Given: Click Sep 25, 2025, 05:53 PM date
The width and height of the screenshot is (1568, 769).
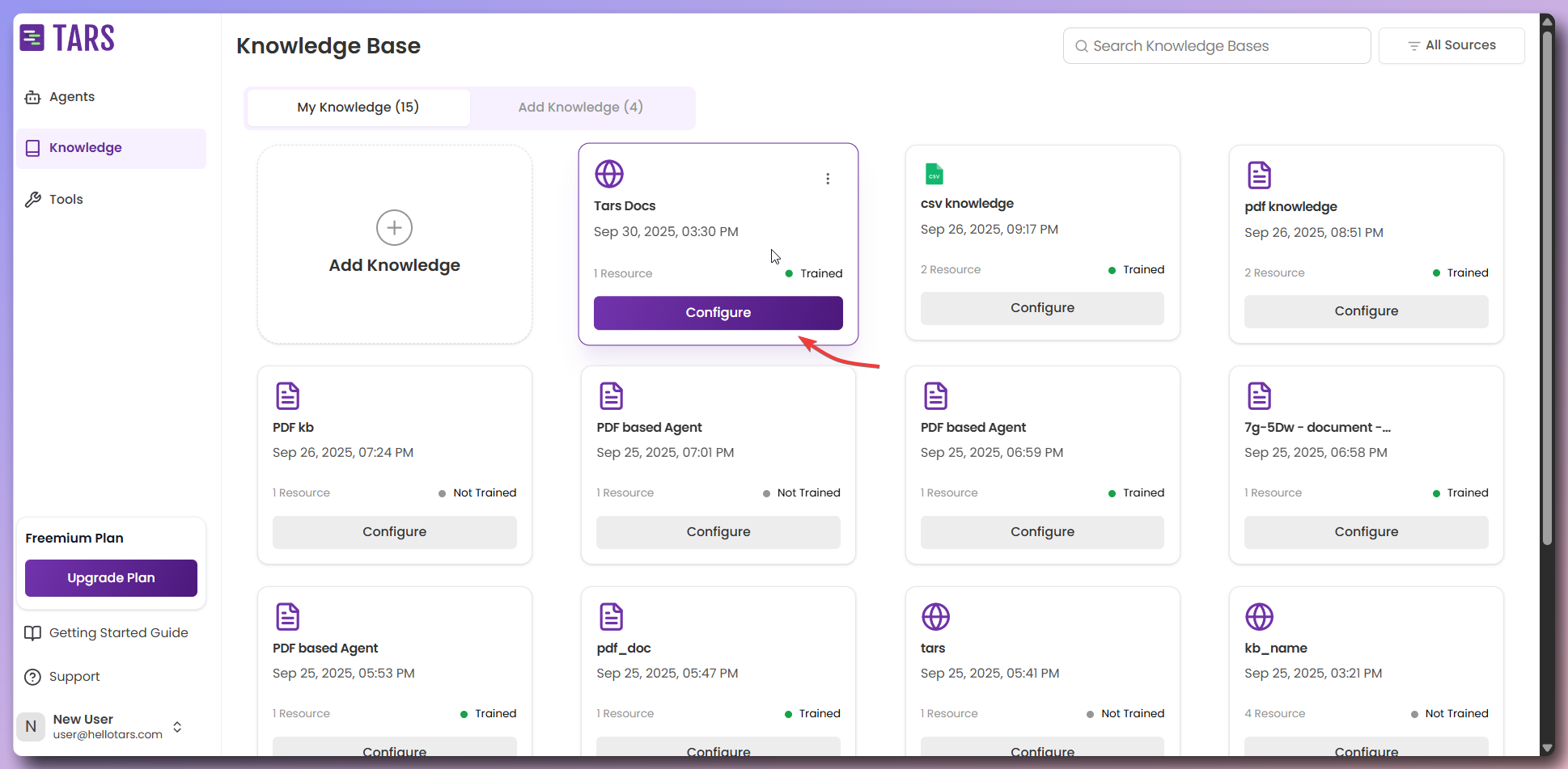Looking at the screenshot, I should tap(344, 674).
